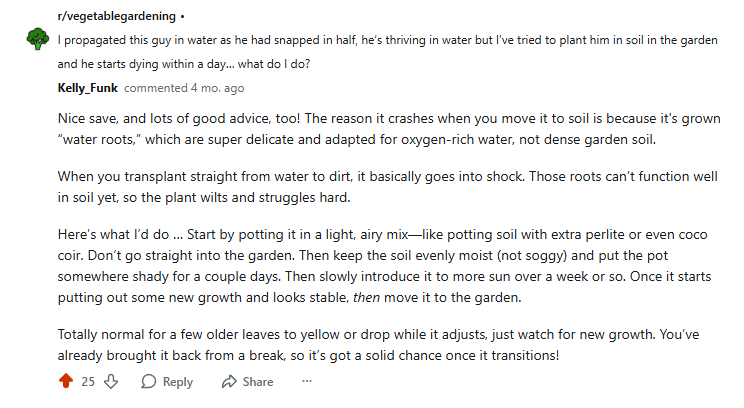Click the Share arrow icon
The width and height of the screenshot is (744, 408).
(228, 381)
